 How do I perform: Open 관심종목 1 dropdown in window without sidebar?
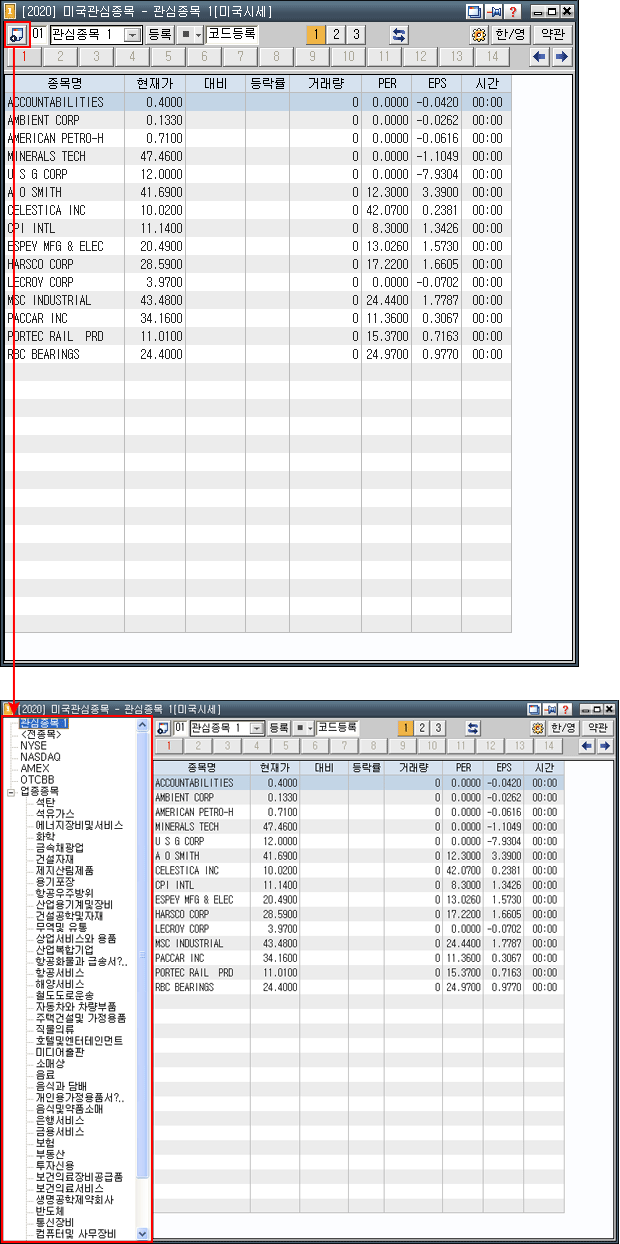(x=132, y=34)
